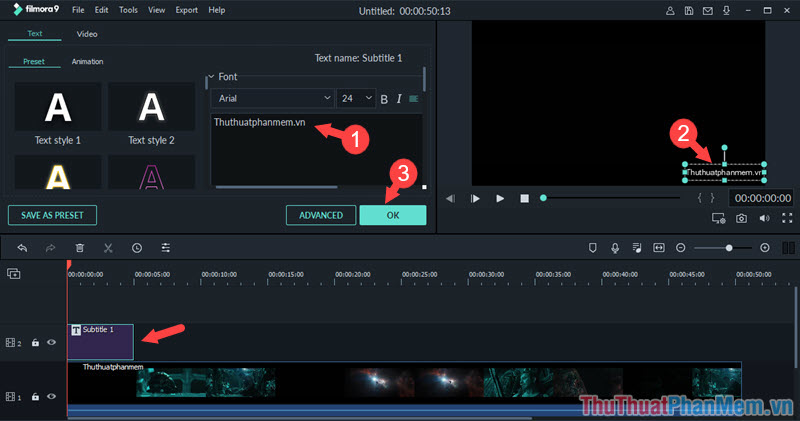Click the mark in/out braces icon
800x421 pixels.
[706, 198]
